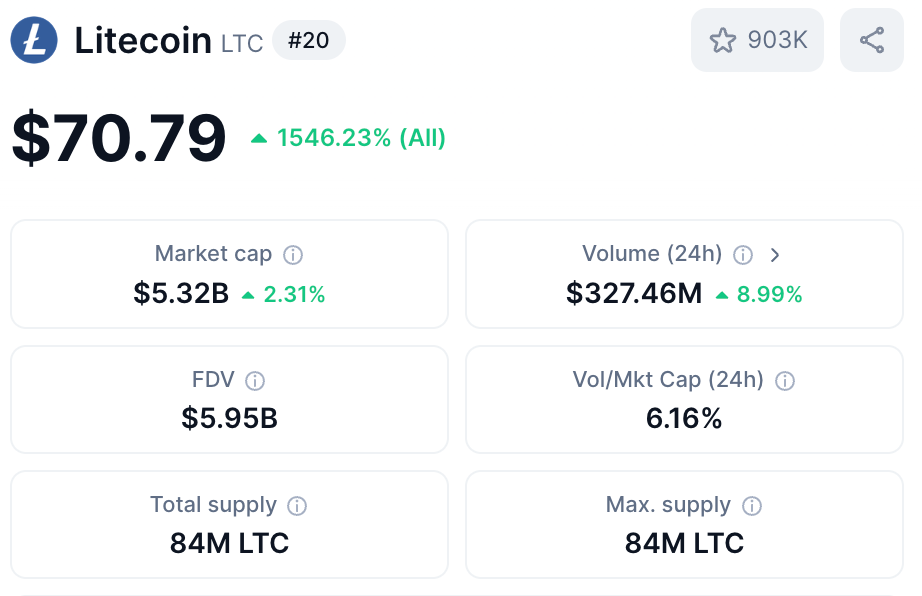Click the Max. supply info icon
The image size is (922, 596).
(752, 505)
